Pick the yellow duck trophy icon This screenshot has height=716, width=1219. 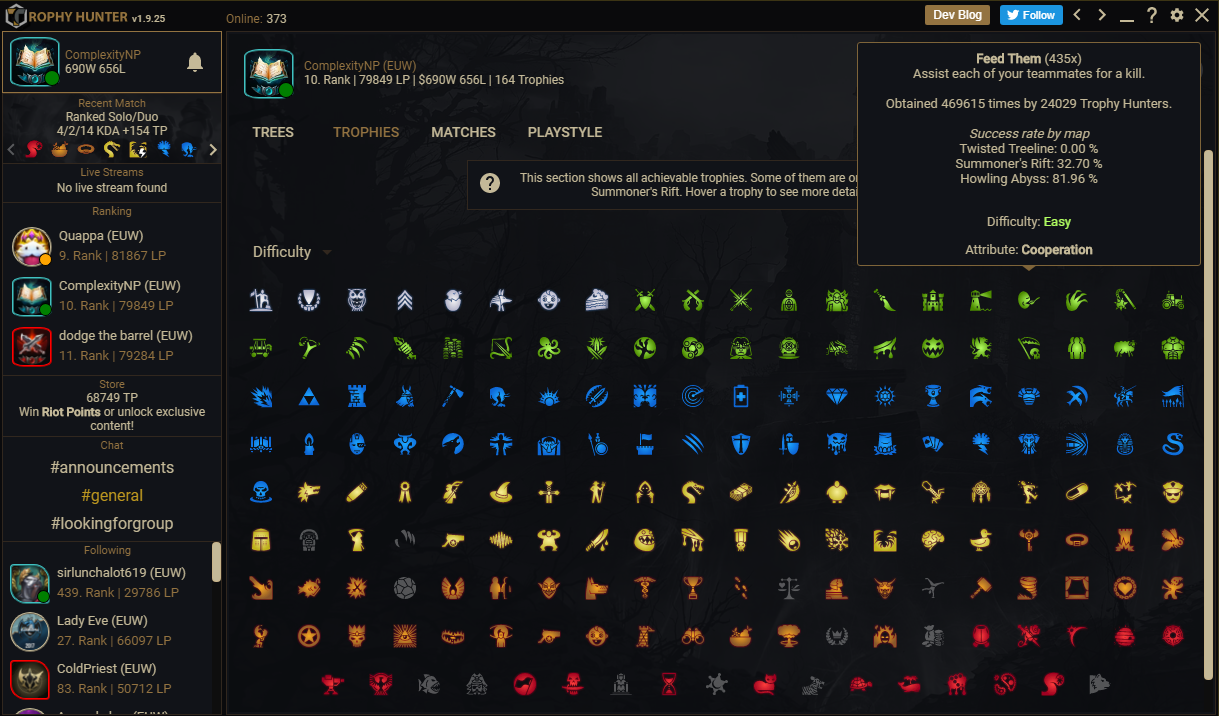[x=981, y=540]
